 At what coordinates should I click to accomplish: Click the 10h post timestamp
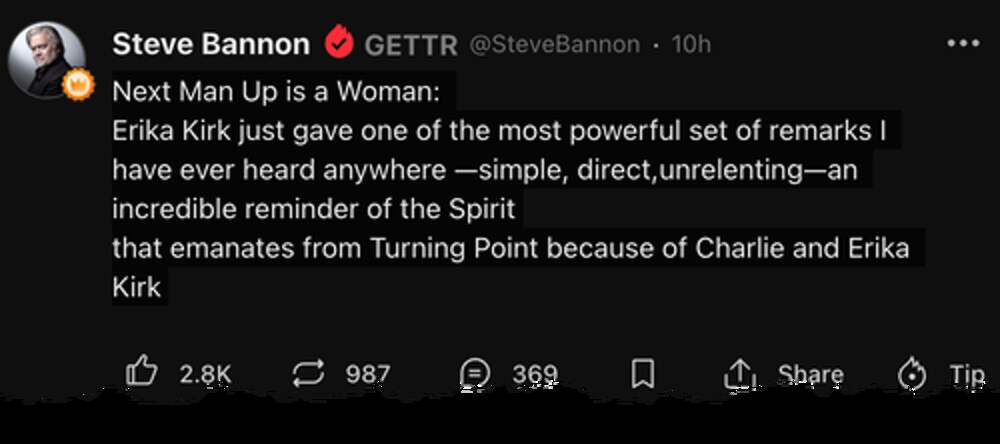pos(690,44)
